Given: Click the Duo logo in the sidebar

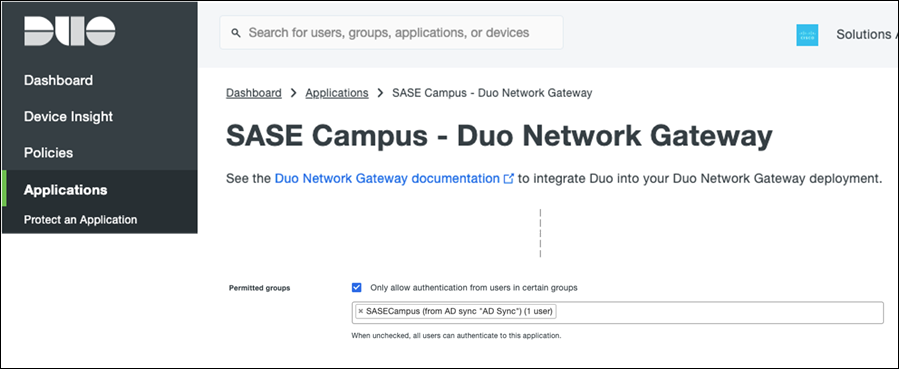Looking at the screenshot, I should pos(69,32).
